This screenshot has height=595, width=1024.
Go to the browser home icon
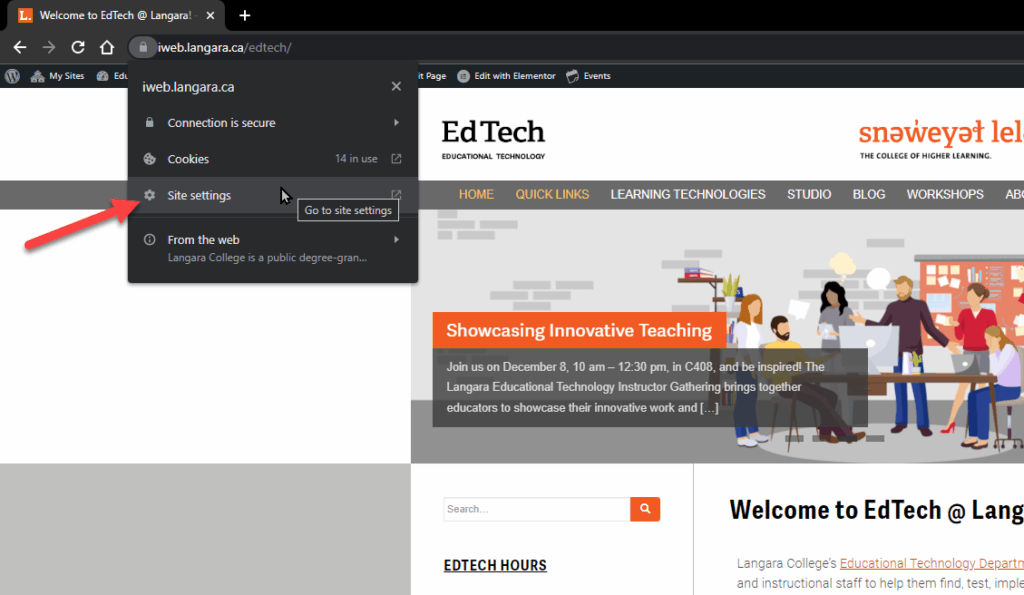tap(107, 47)
